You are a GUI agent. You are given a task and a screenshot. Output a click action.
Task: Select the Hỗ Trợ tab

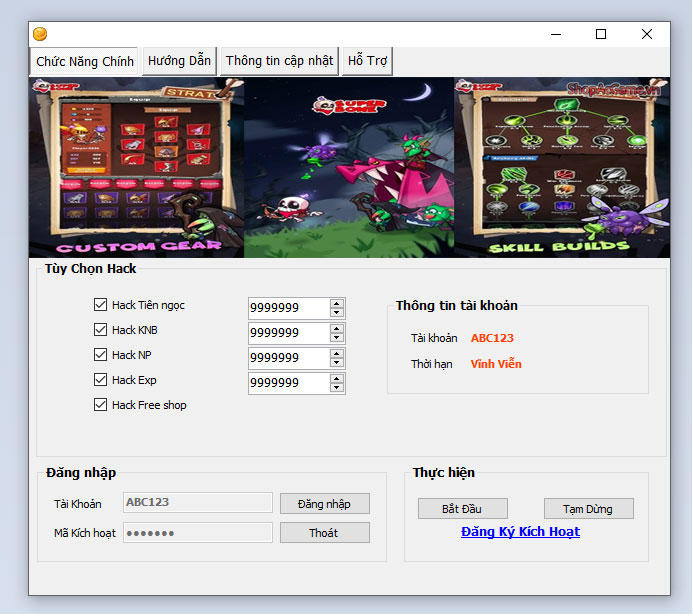367,61
